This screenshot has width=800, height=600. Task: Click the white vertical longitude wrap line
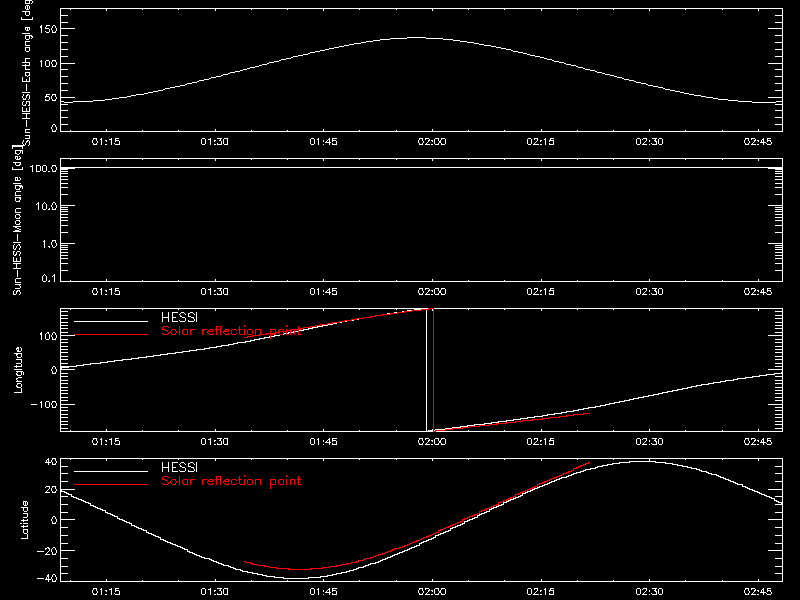point(427,370)
